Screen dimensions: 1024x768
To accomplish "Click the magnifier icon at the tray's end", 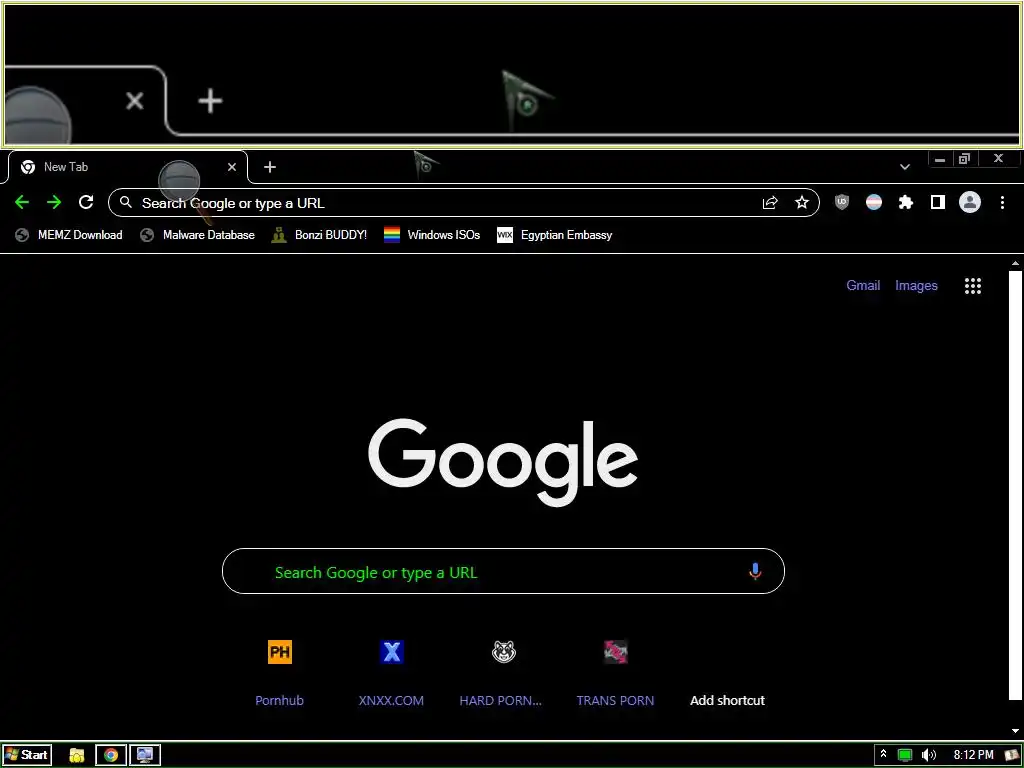I will pos(1012,755).
